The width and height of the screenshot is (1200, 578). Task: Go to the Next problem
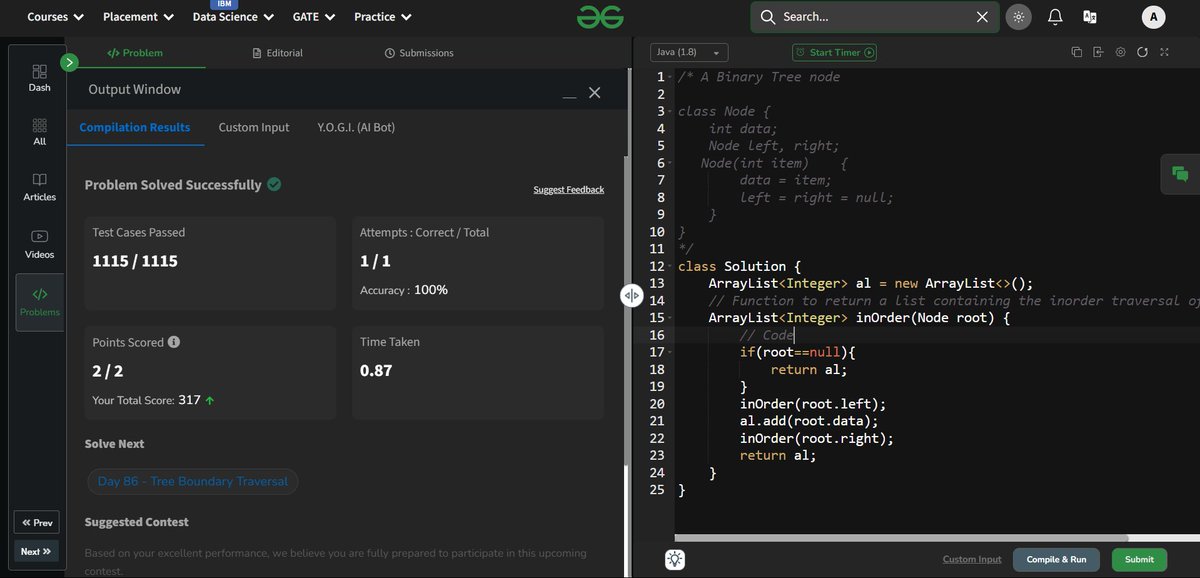pos(37,551)
